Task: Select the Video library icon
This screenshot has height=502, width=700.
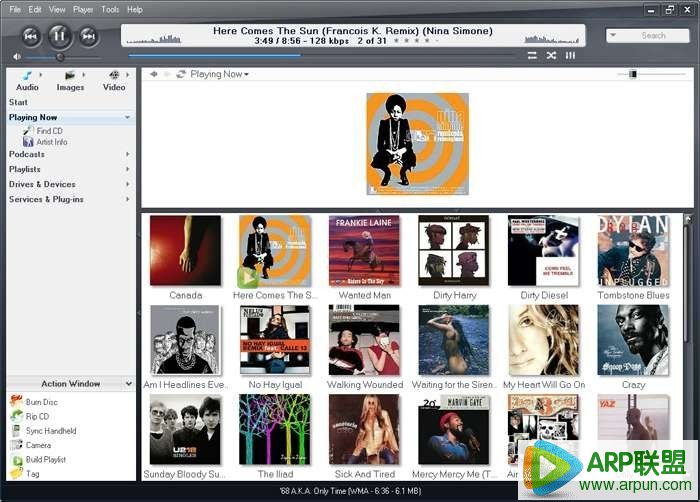Action: 114,81
